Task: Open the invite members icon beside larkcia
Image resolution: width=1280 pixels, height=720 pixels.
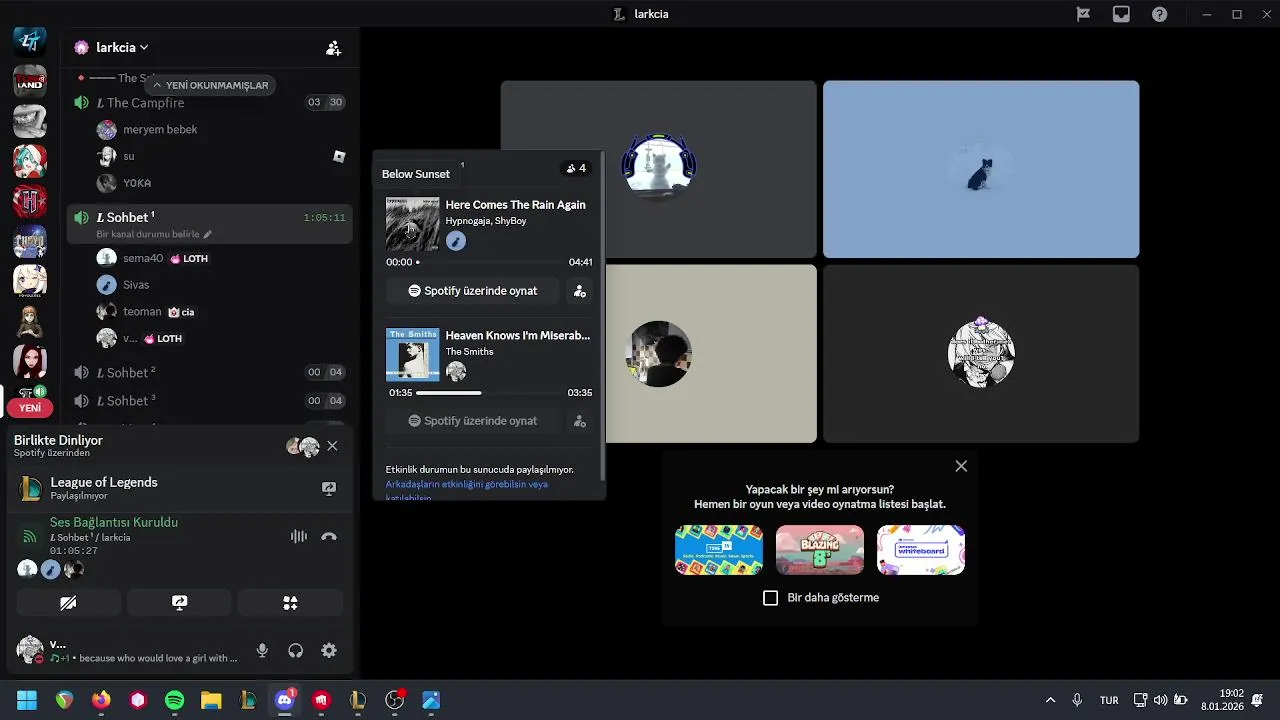Action: point(333,48)
